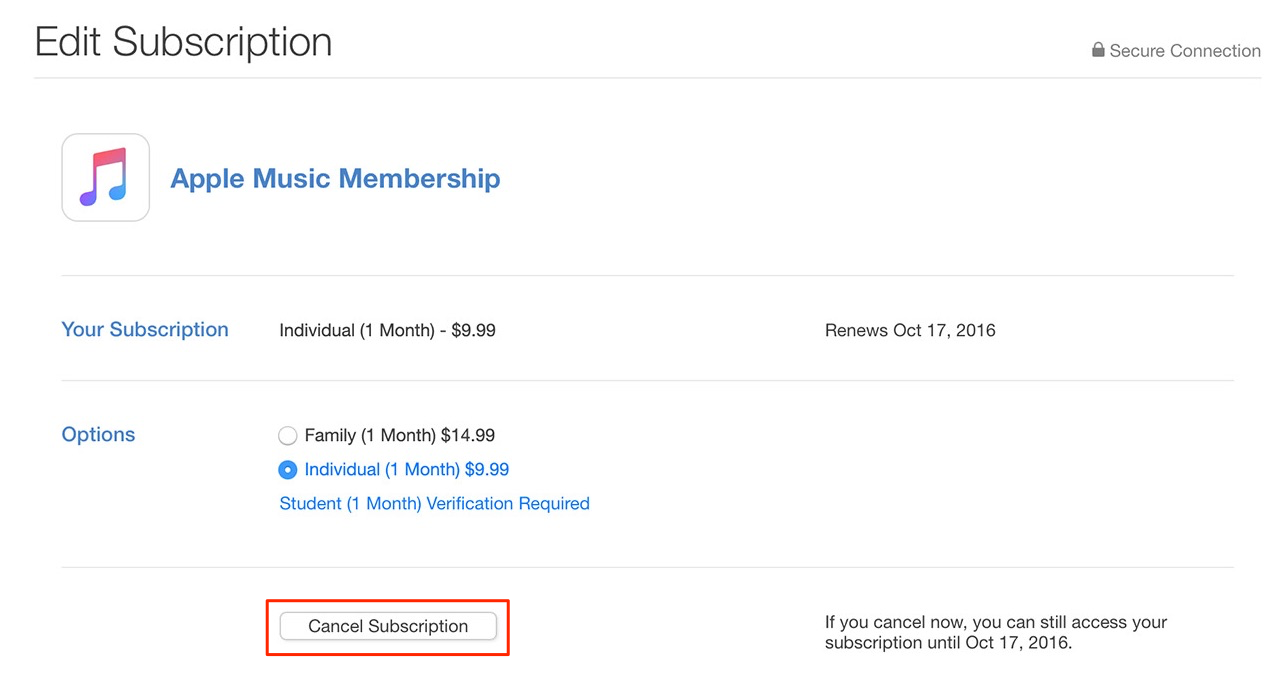Click the Your Subscription section label

pos(145,330)
